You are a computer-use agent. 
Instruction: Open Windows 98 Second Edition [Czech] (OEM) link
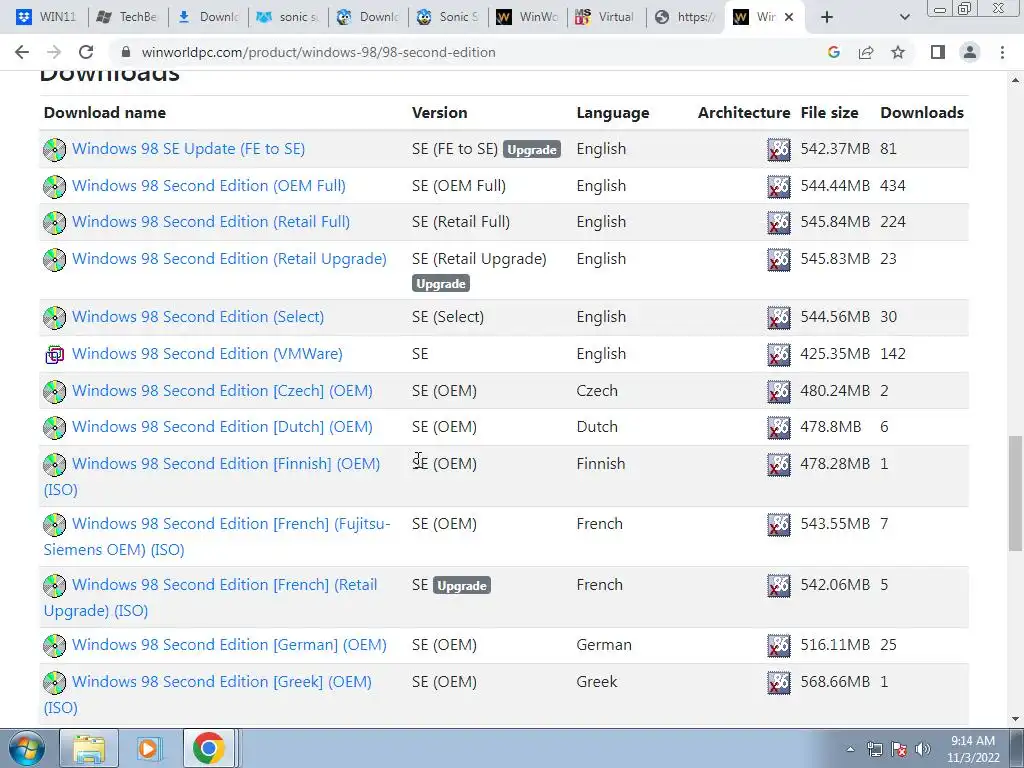pos(222,391)
